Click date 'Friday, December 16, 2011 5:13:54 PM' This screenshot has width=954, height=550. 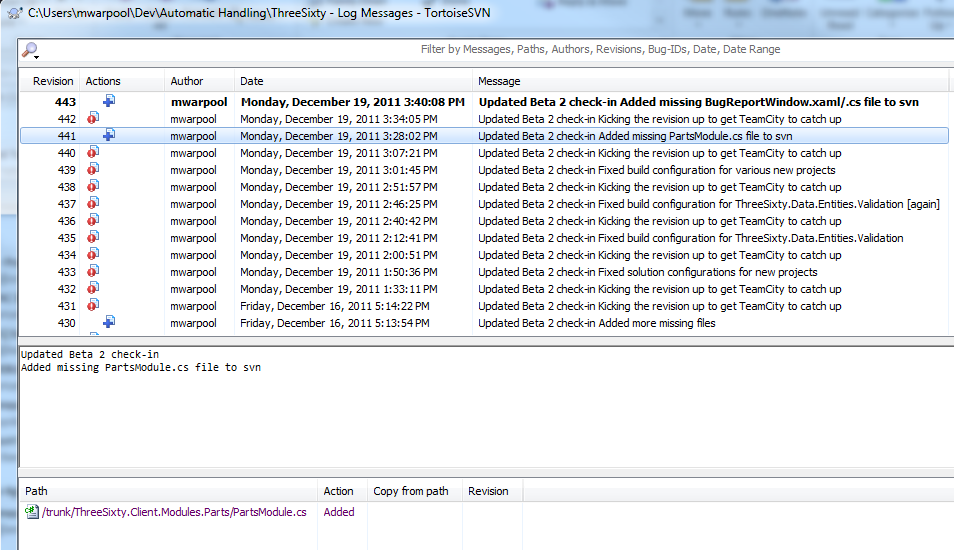(x=335, y=324)
